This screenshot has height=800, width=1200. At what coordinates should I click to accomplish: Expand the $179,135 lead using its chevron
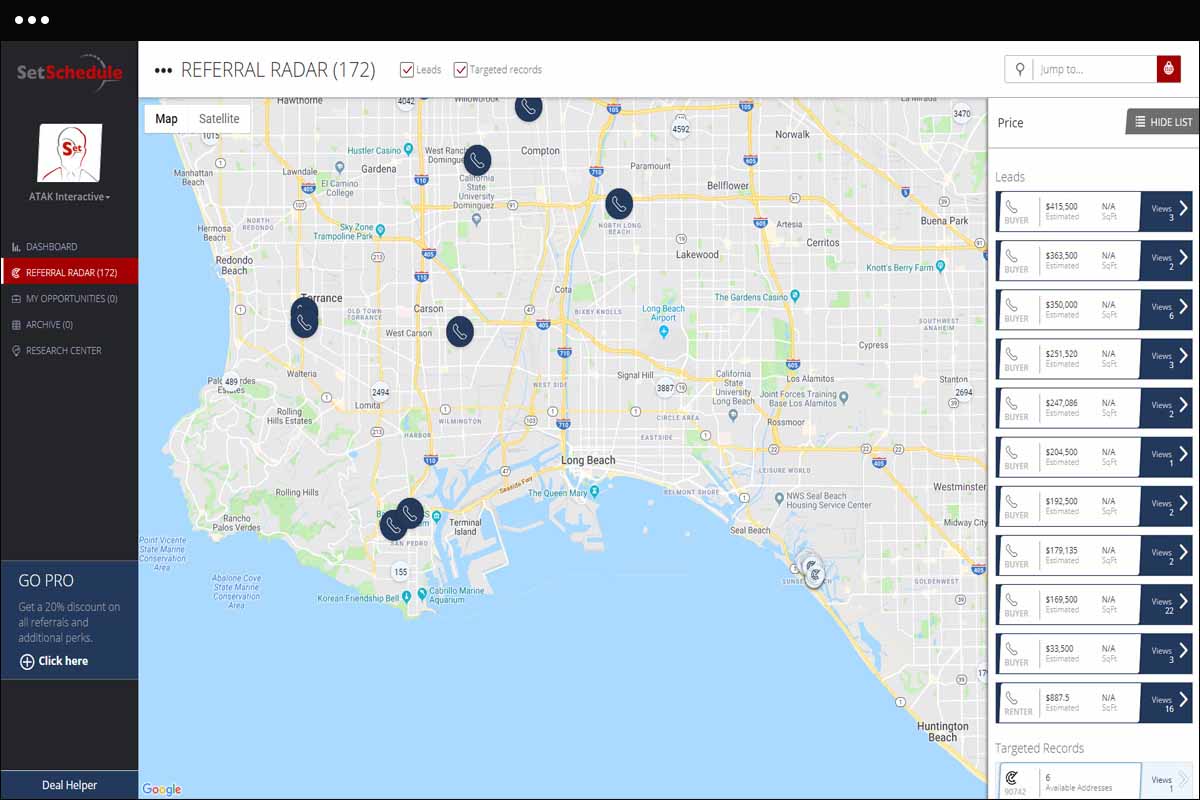pyautogui.click(x=1183, y=551)
